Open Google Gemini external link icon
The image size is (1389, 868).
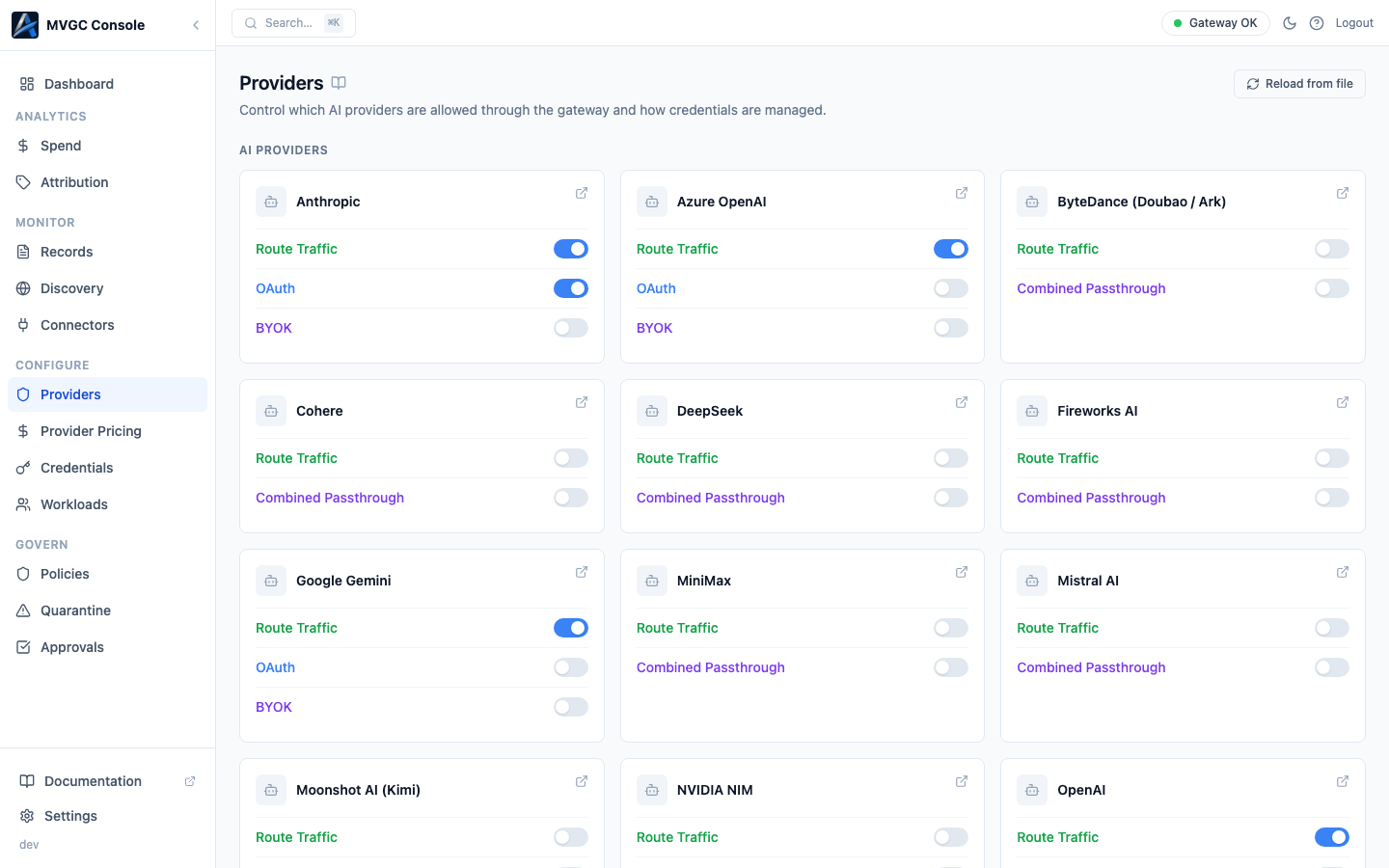[x=582, y=572]
